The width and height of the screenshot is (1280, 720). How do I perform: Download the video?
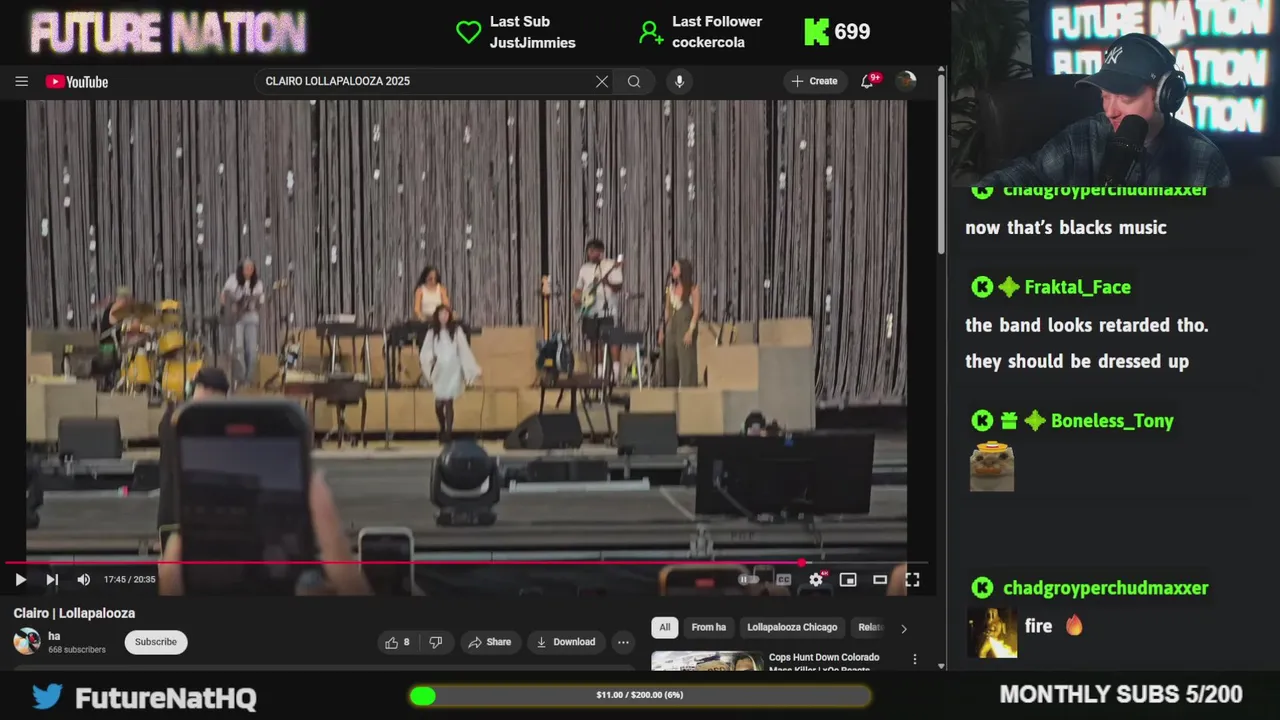pos(565,642)
